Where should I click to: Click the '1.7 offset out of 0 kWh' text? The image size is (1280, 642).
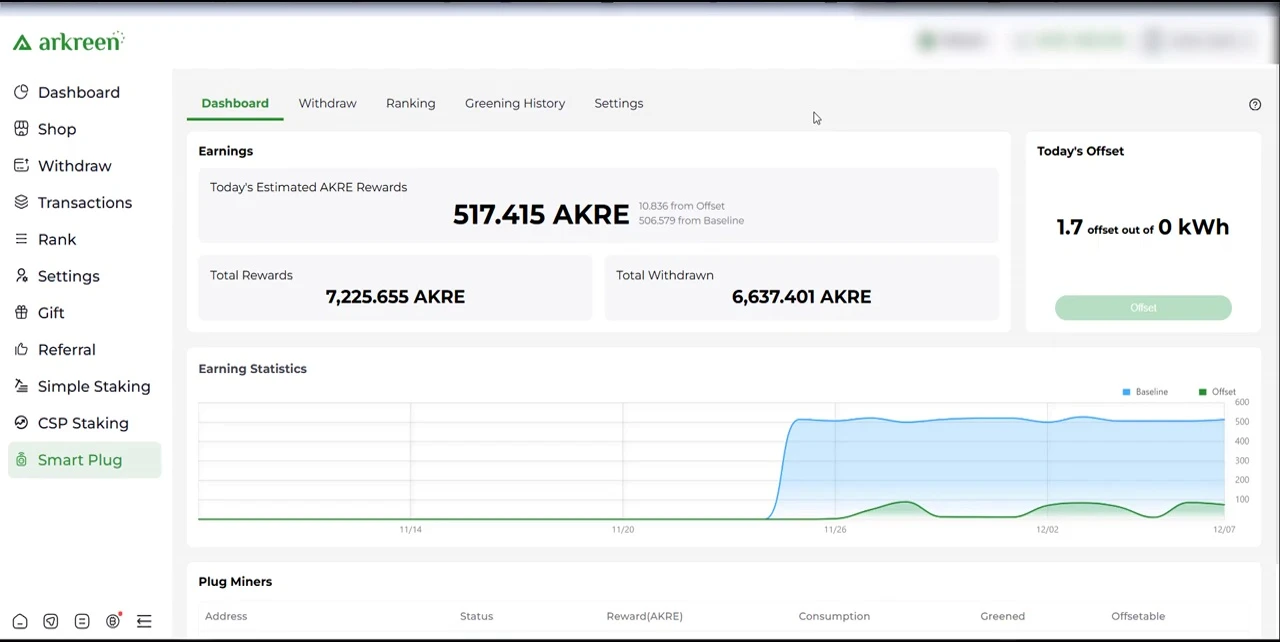pyautogui.click(x=1143, y=228)
